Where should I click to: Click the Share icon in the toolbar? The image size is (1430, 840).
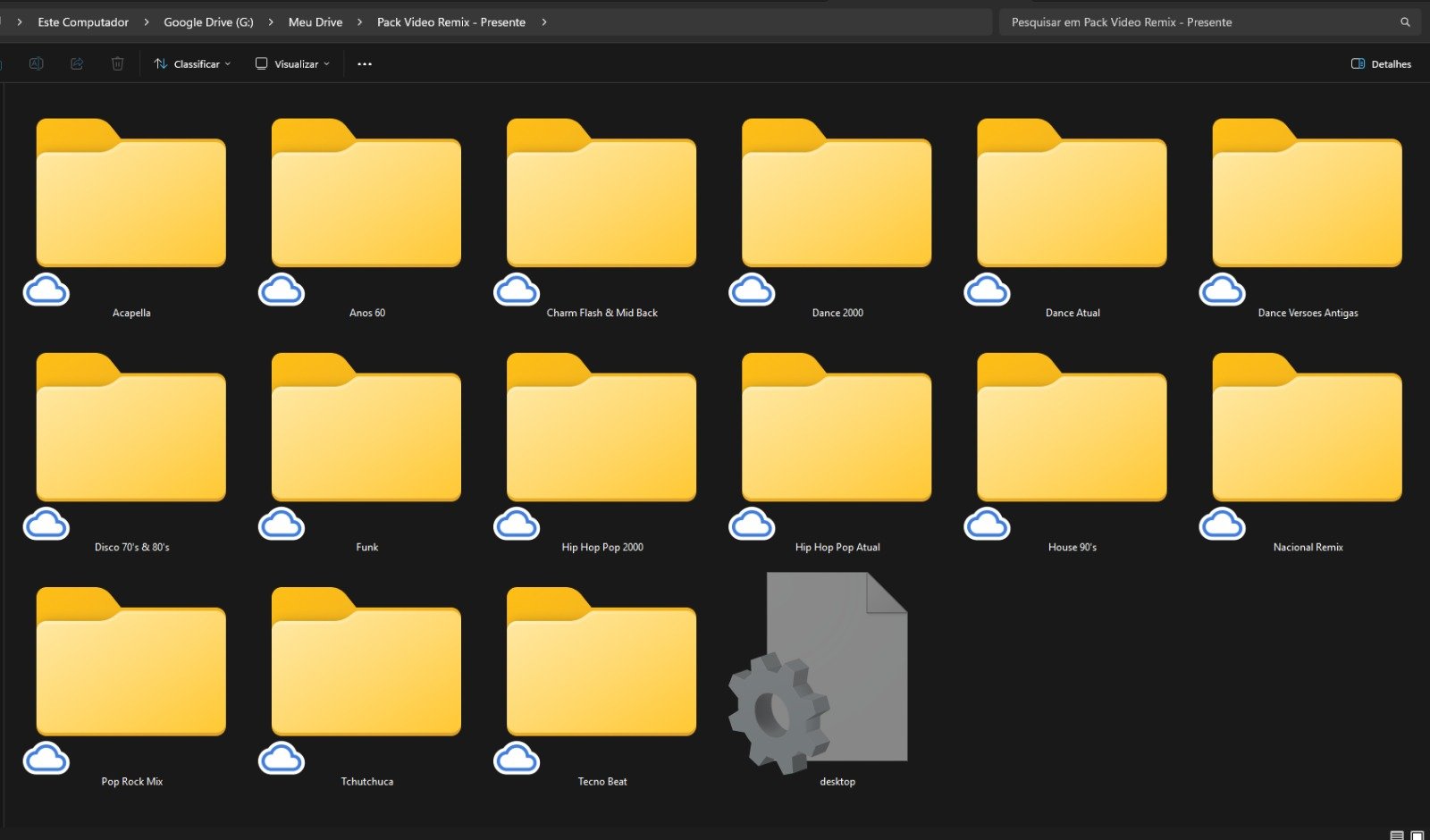coord(76,63)
